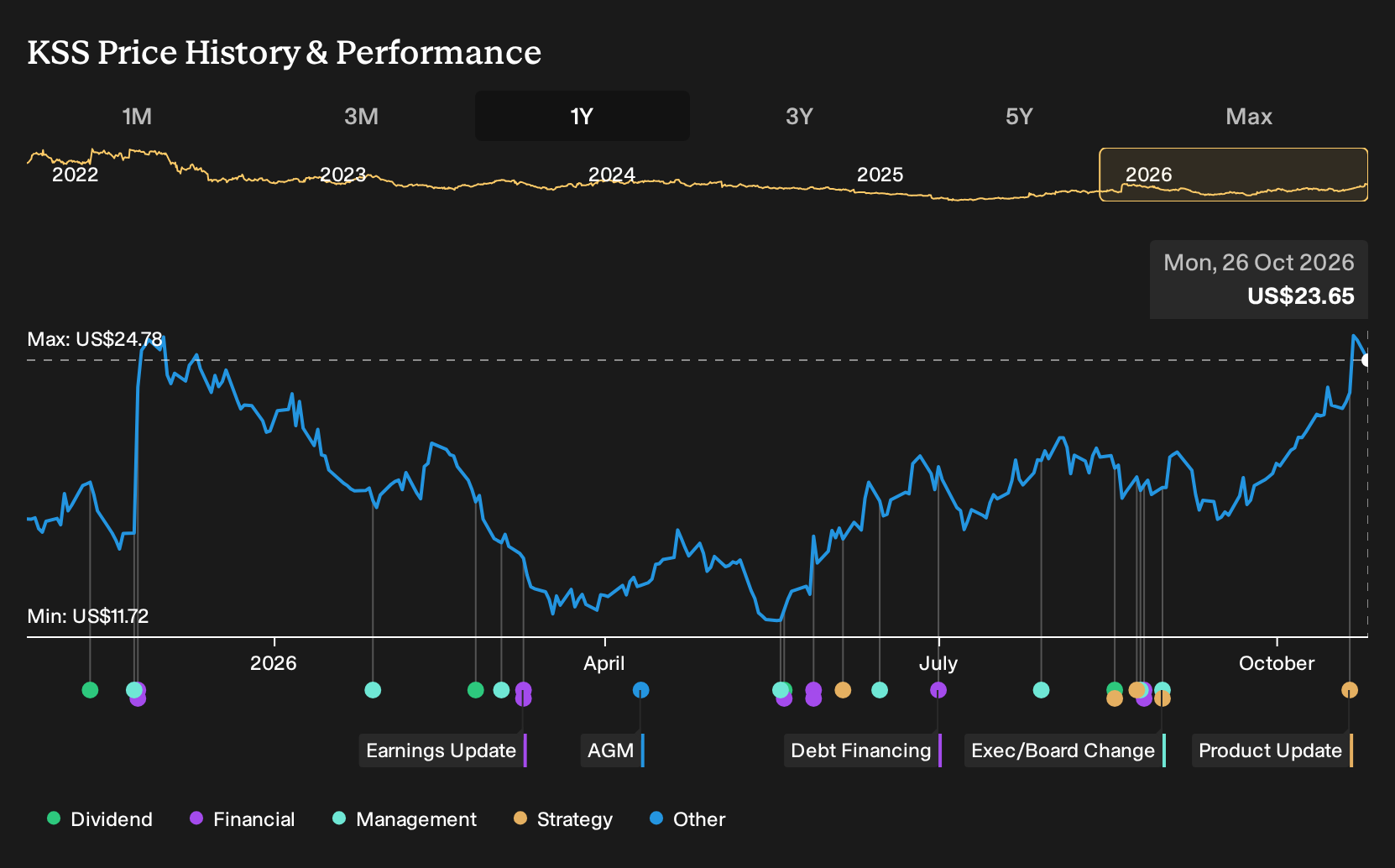This screenshot has width=1395, height=868.
Task: Click the purple Financial marker under July
Action: pyautogui.click(x=938, y=690)
